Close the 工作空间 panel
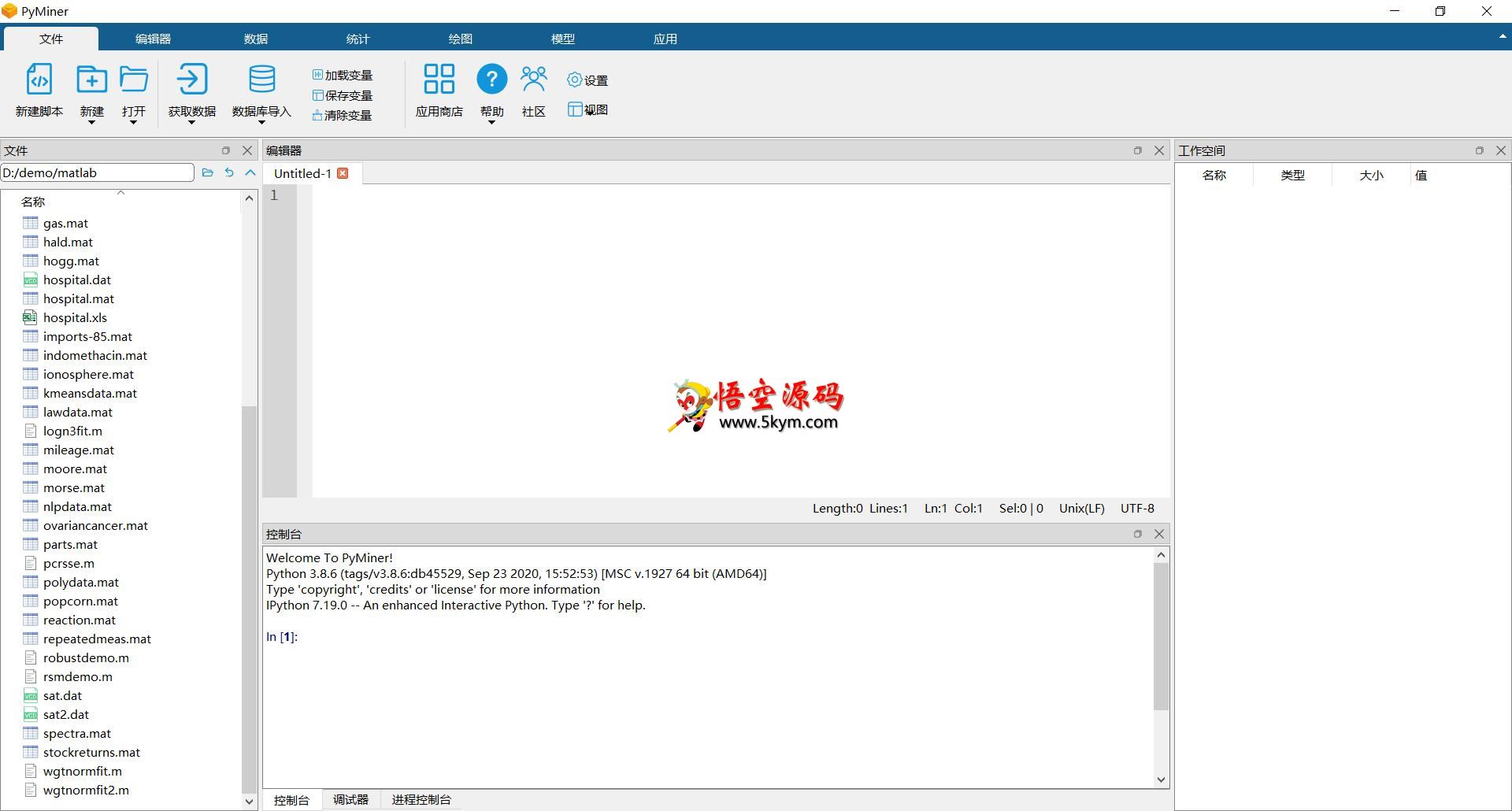The width and height of the screenshot is (1512, 811). point(1501,150)
